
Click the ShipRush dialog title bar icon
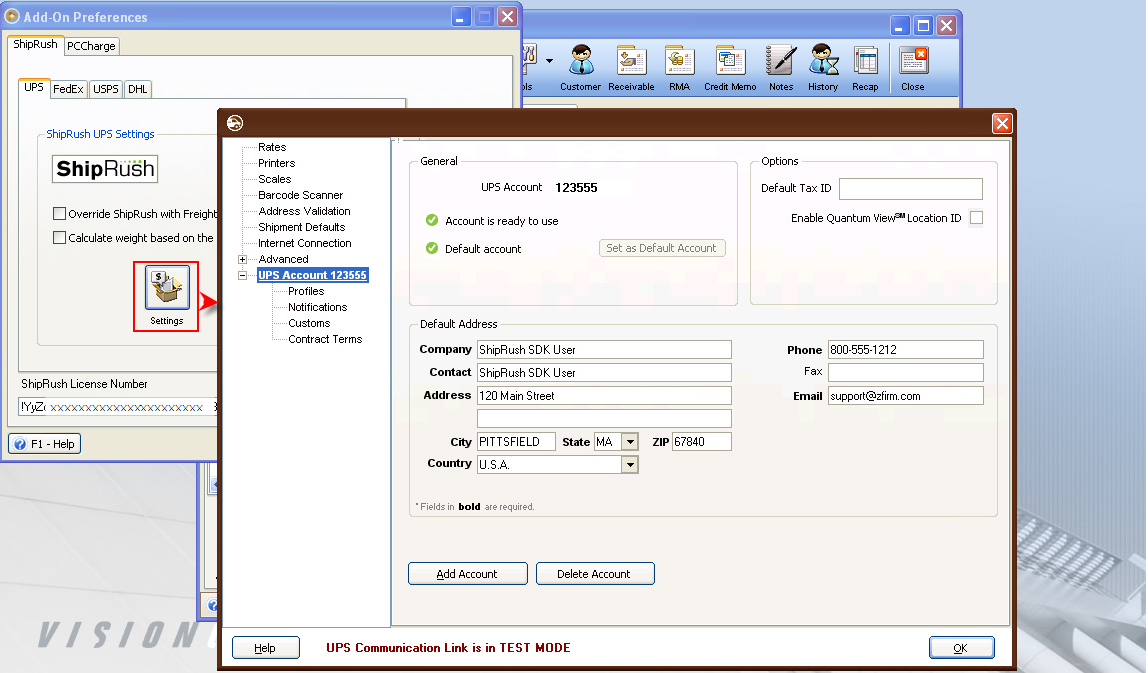coord(235,123)
